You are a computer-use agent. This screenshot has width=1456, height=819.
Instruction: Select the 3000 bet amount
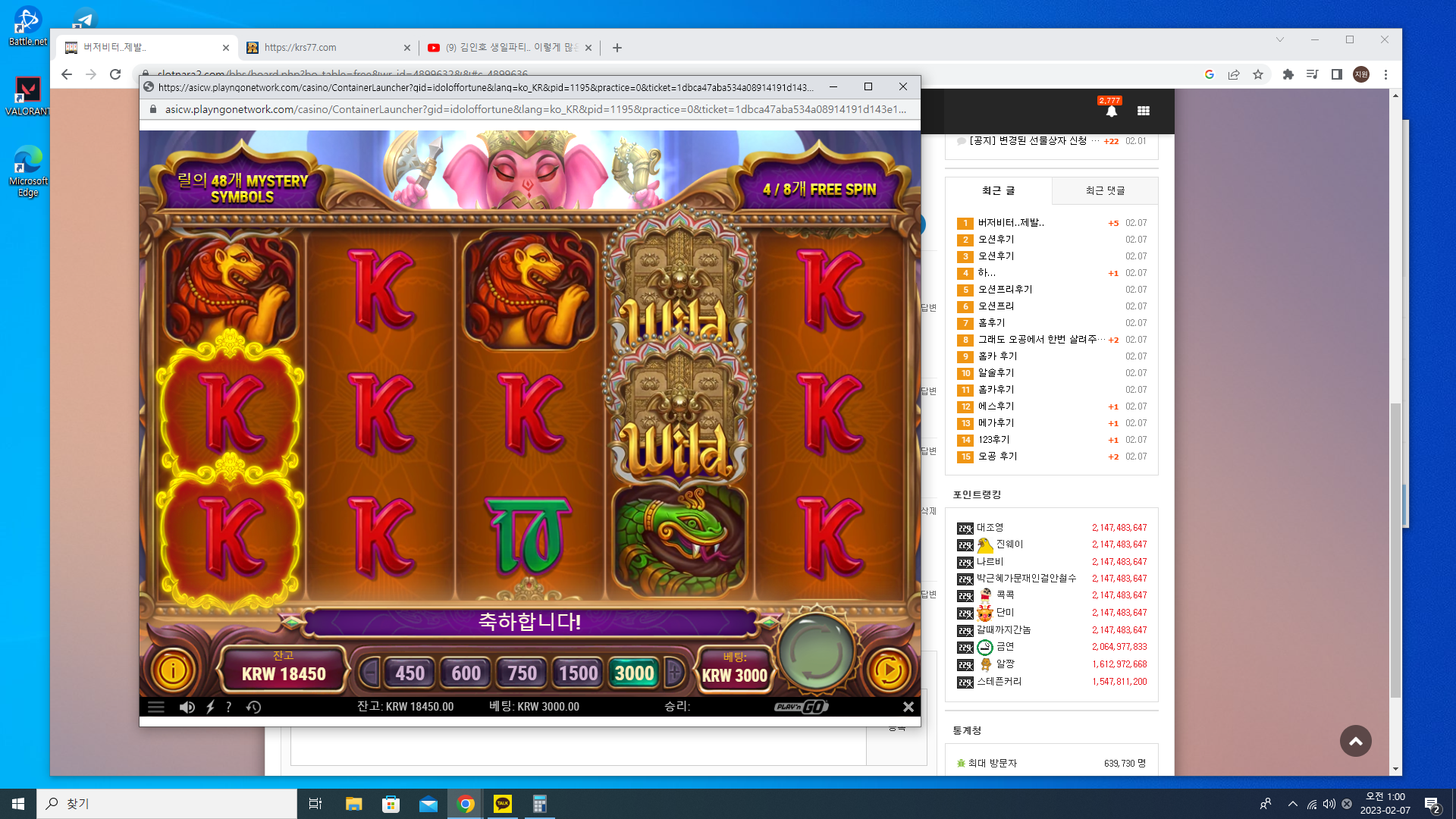click(634, 673)
